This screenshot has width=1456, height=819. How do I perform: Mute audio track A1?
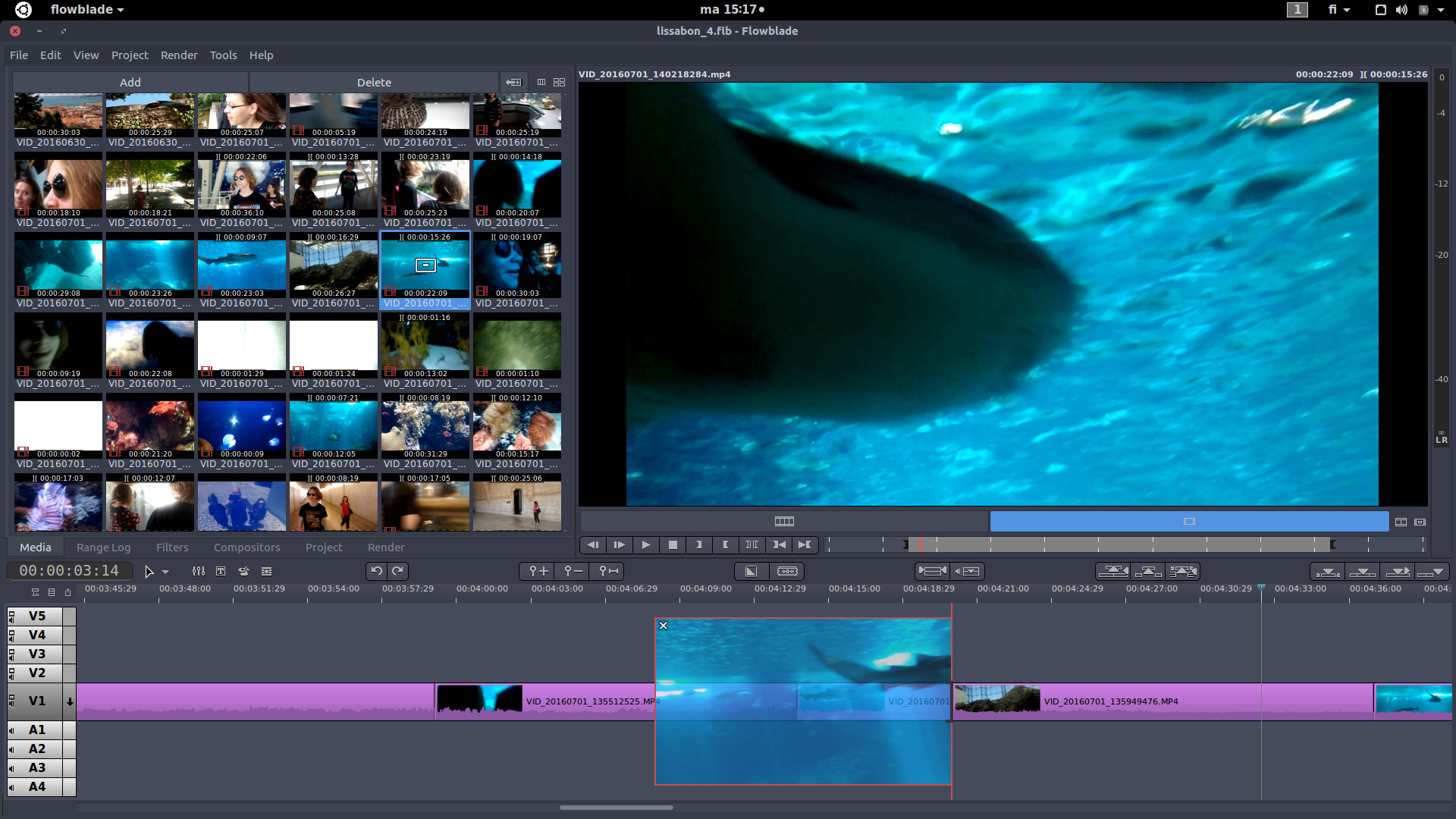coord(11,730)
